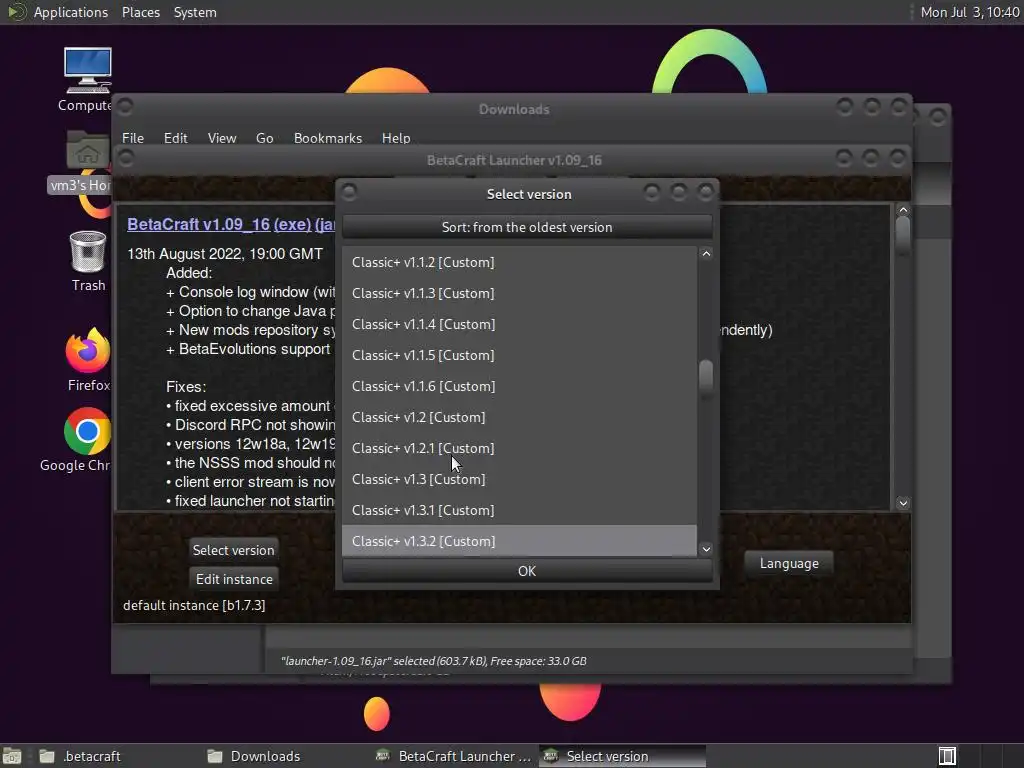Select Classic+ v1.1.5 [Custom]
Image resolution: width=1024 pixels, height=768 pixels.
coord(519,355)
